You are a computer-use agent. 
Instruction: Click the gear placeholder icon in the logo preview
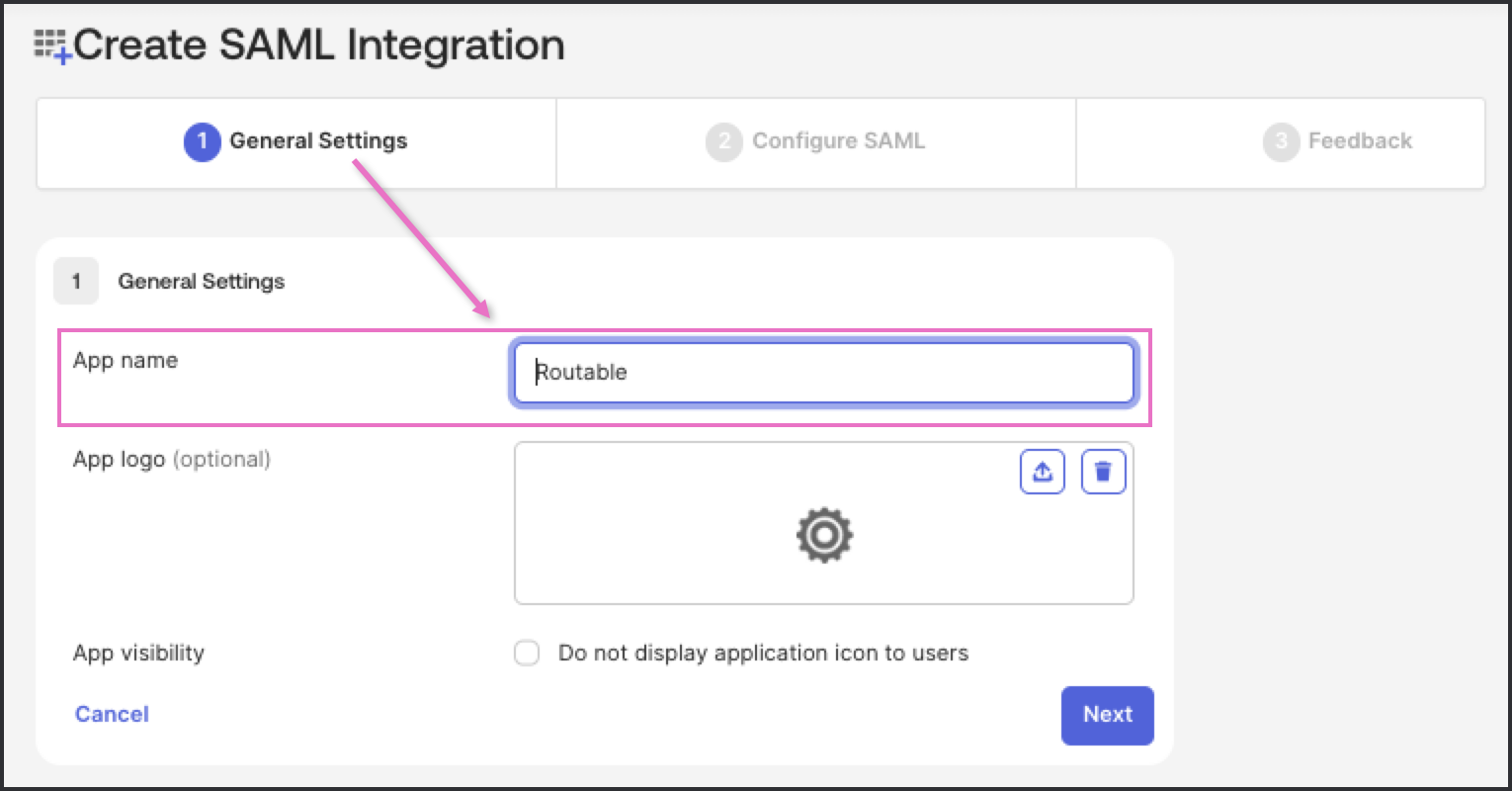coord(823,535)
